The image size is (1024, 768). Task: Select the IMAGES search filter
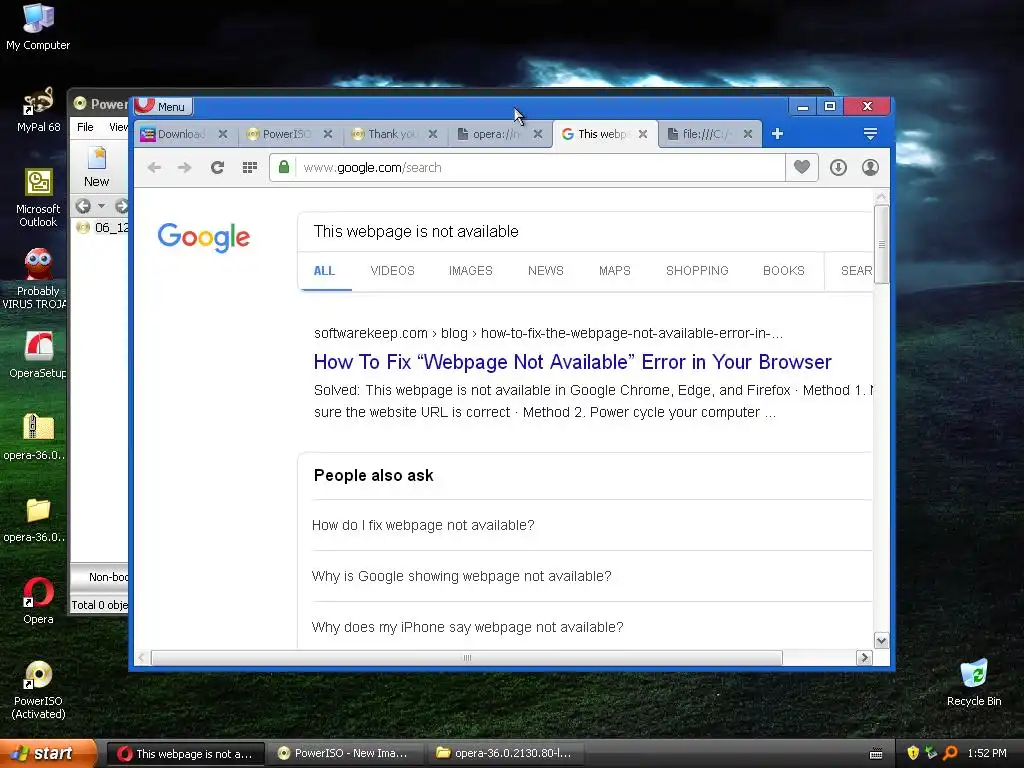coord(471,271)
